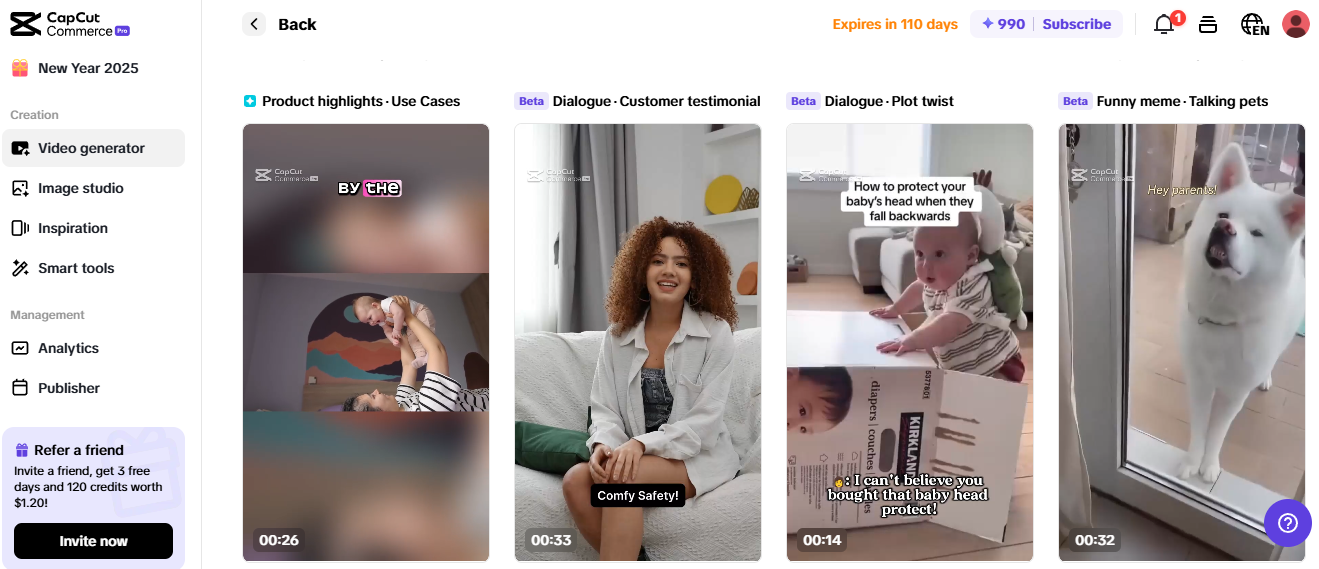Open the storage stack icon in header
Viewport: 1319px width, 569px height.
(1208, 24)
